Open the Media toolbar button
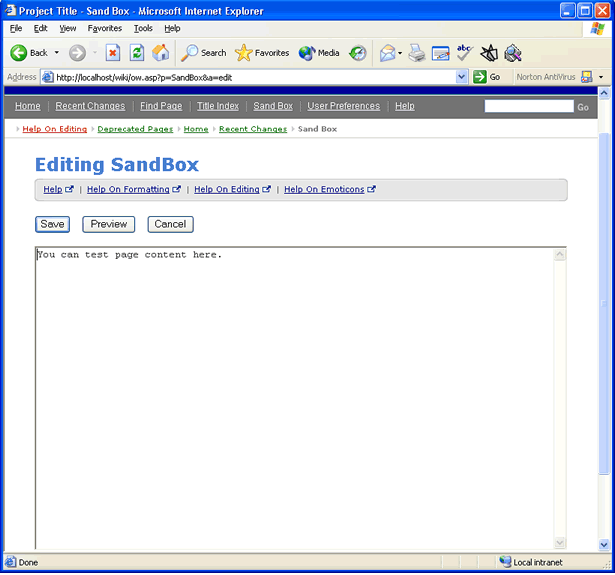 tap(318, 53)
